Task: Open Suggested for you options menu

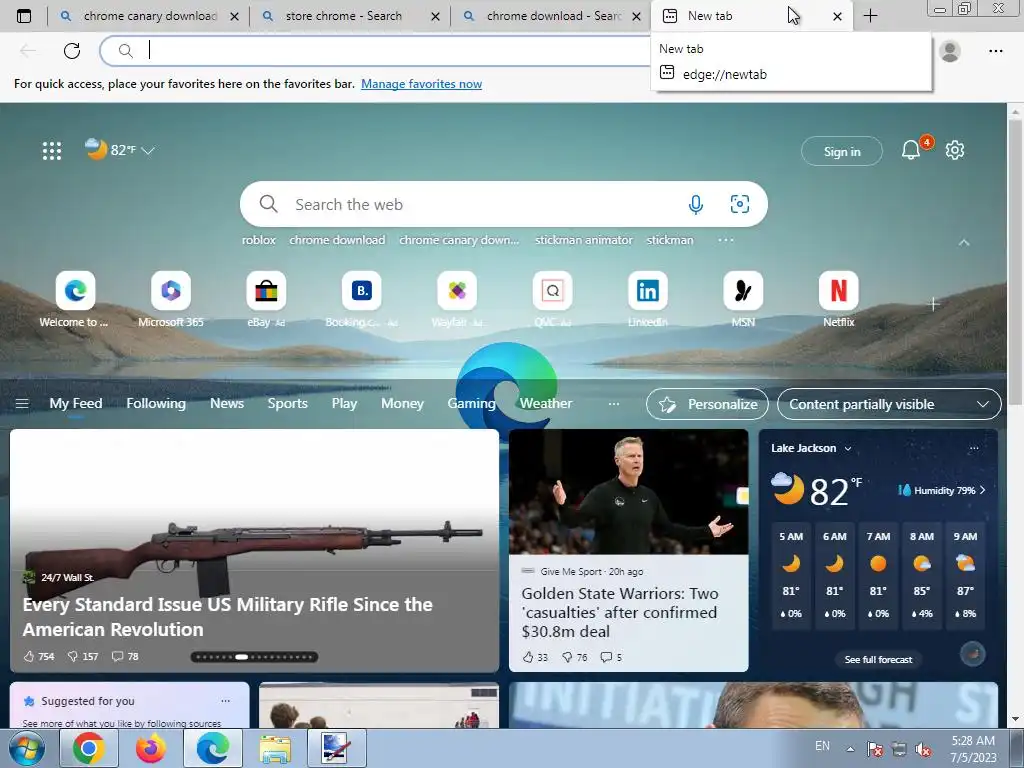Action: (x=225, y=701)
